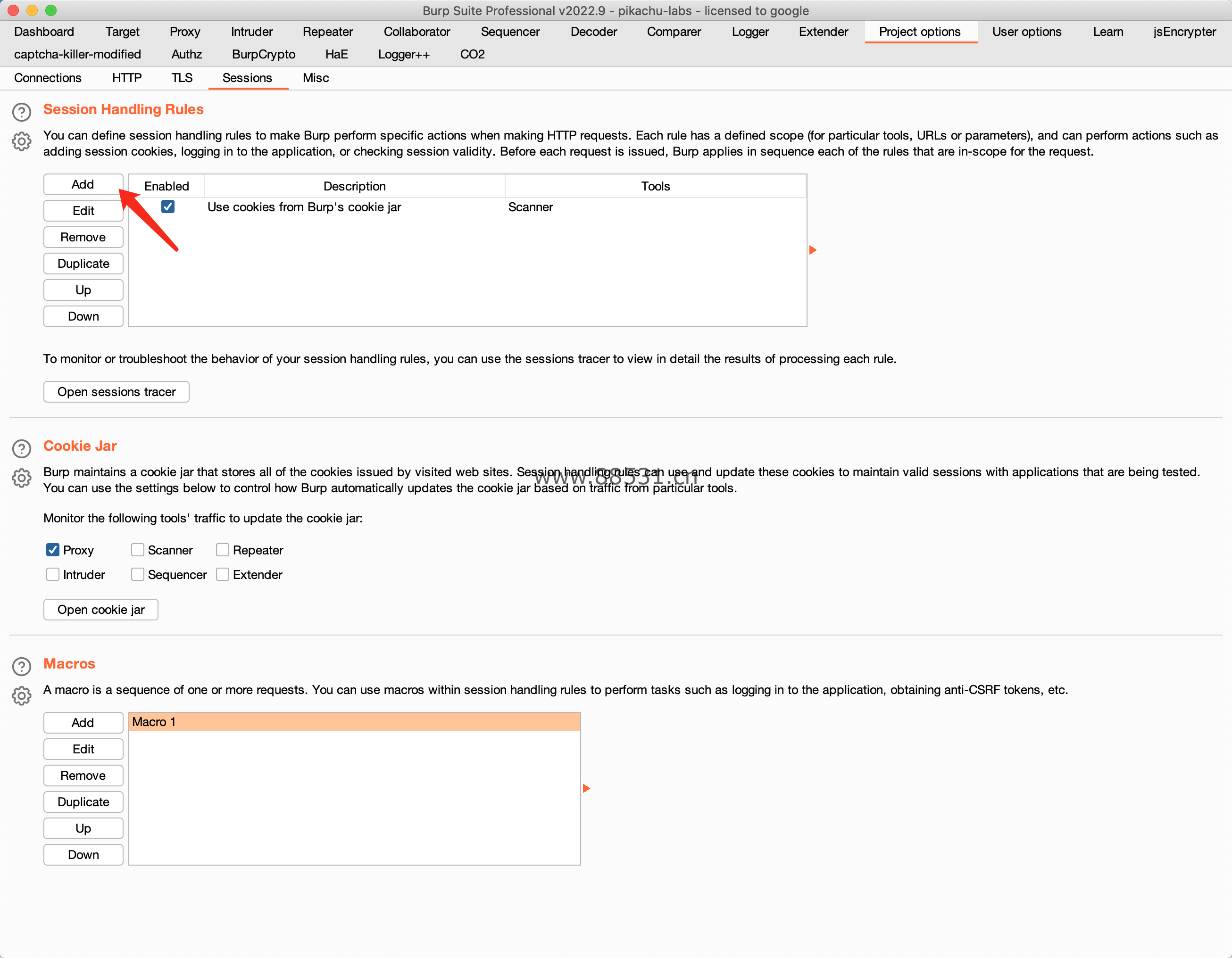The height and width of the screenshot is (958, 1232).
Task: Uncheck Proxy cookie jar monitoring
Action: point(52,550)
